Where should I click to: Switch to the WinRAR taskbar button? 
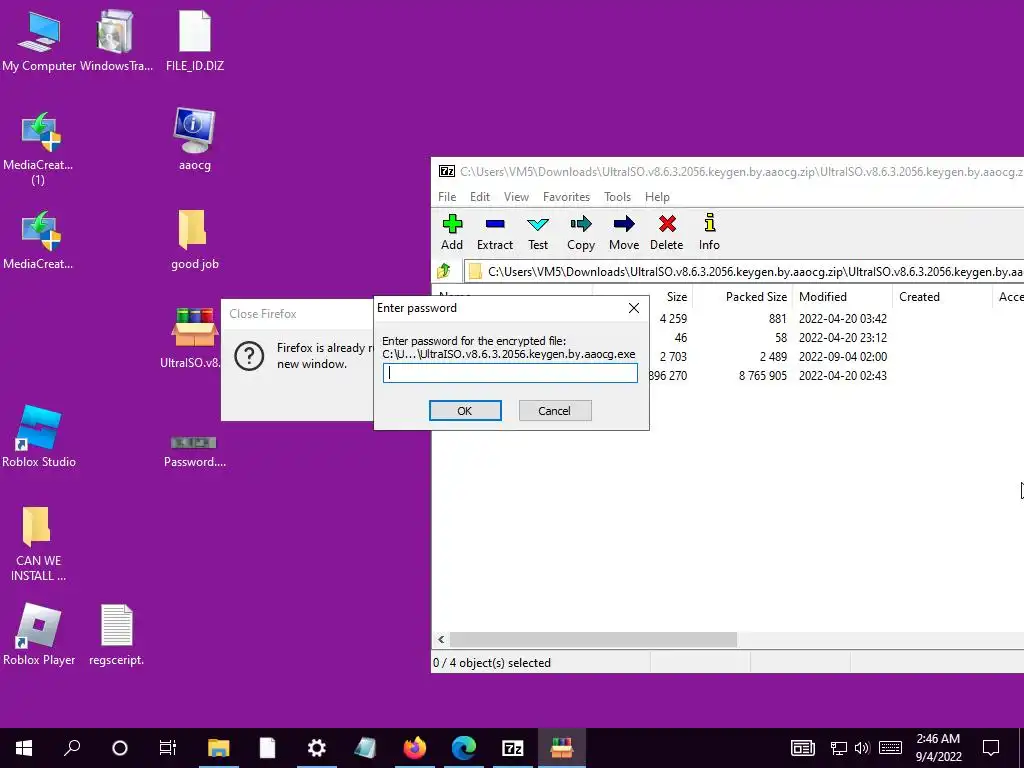click(562, 748)
